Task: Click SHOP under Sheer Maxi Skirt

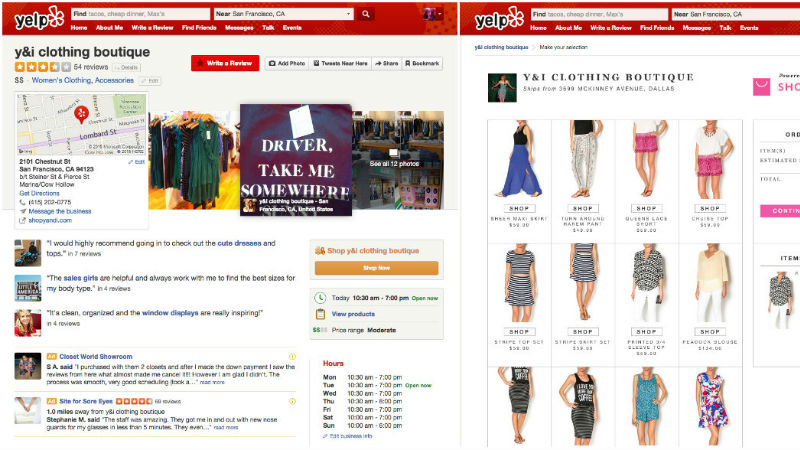Action: coord(519,208)
